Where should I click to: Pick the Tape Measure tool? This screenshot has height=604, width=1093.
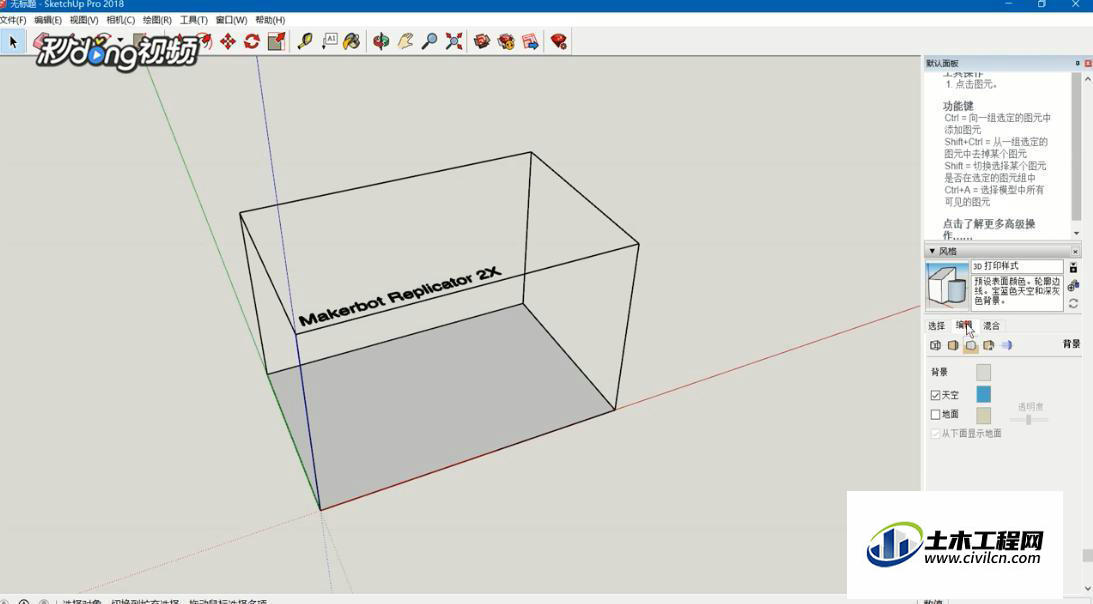pos(305,42)
